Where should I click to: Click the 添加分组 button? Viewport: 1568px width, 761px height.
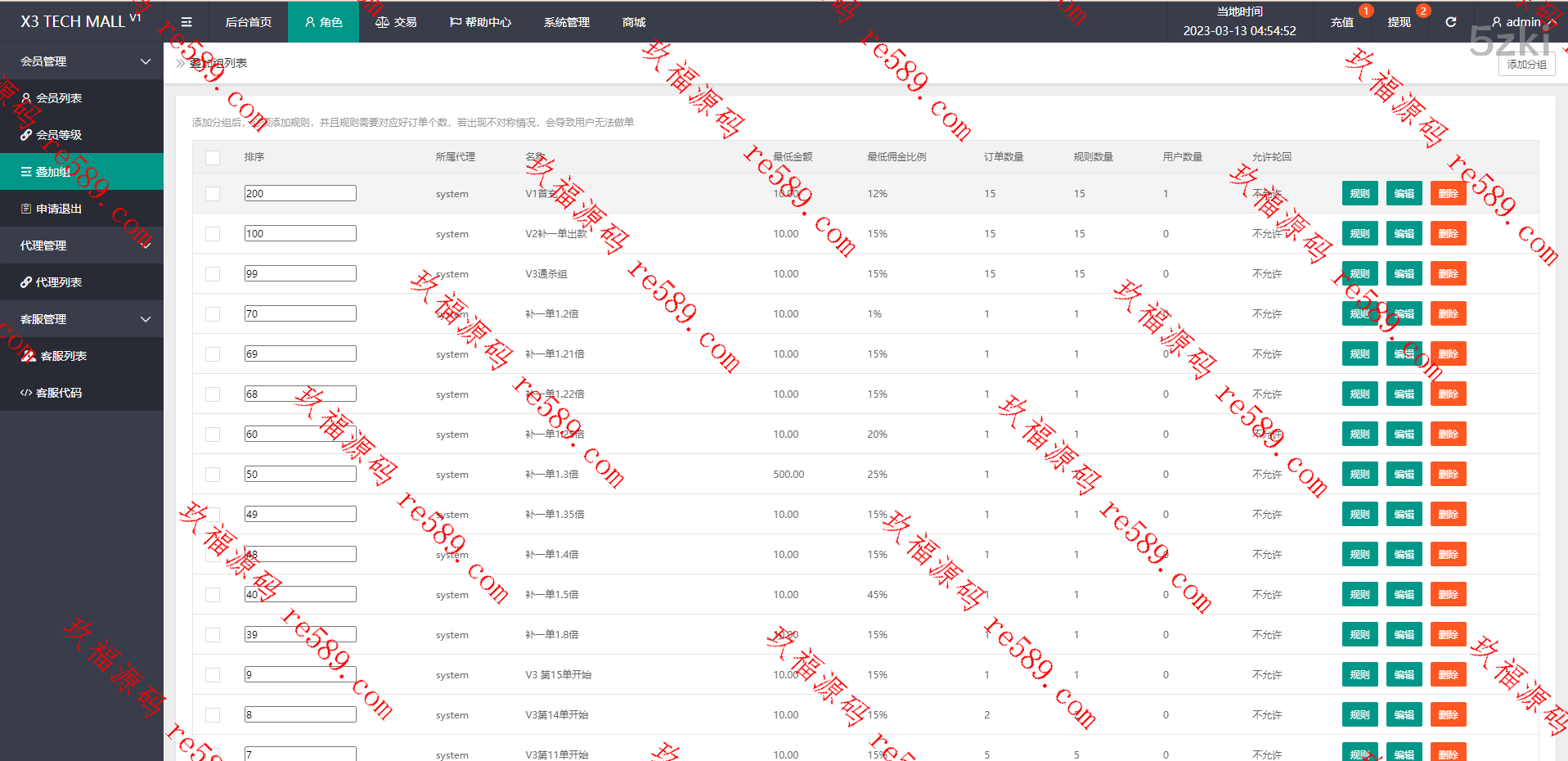[x=1526, y=65]
